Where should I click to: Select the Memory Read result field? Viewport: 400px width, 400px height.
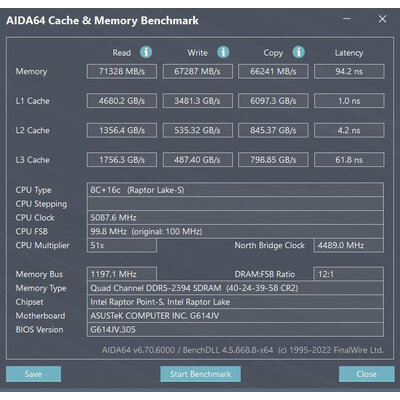(122, 71)
